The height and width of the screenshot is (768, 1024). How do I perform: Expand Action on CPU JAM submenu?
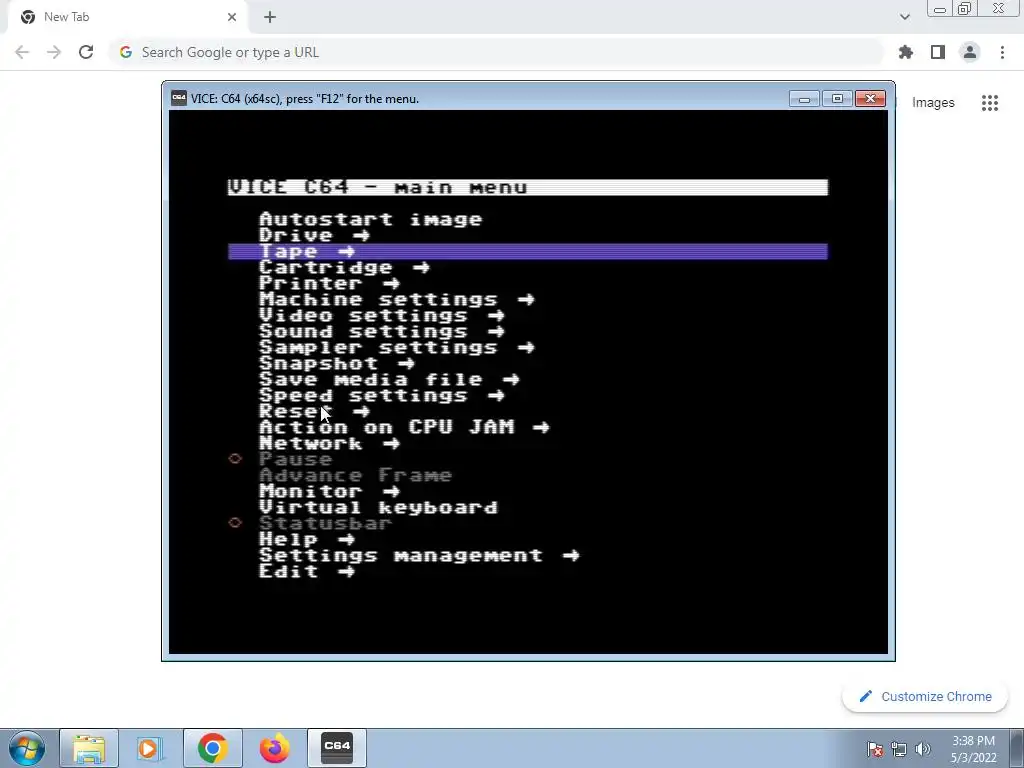404,427
